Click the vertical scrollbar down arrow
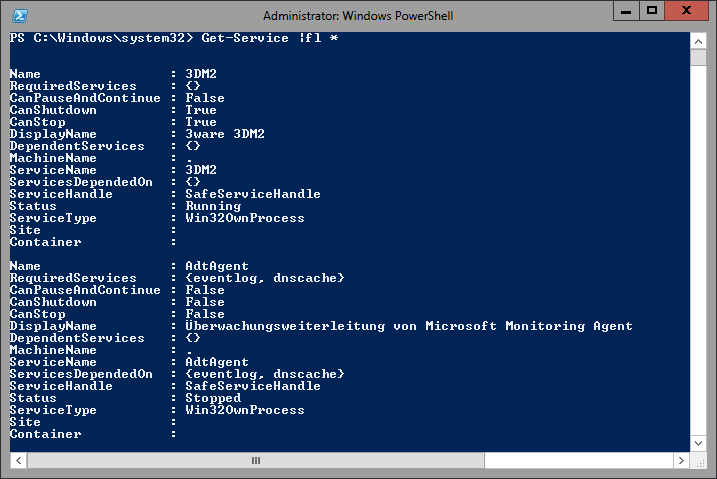The height and width of the screenshot is (479, 717). point(698,443)
